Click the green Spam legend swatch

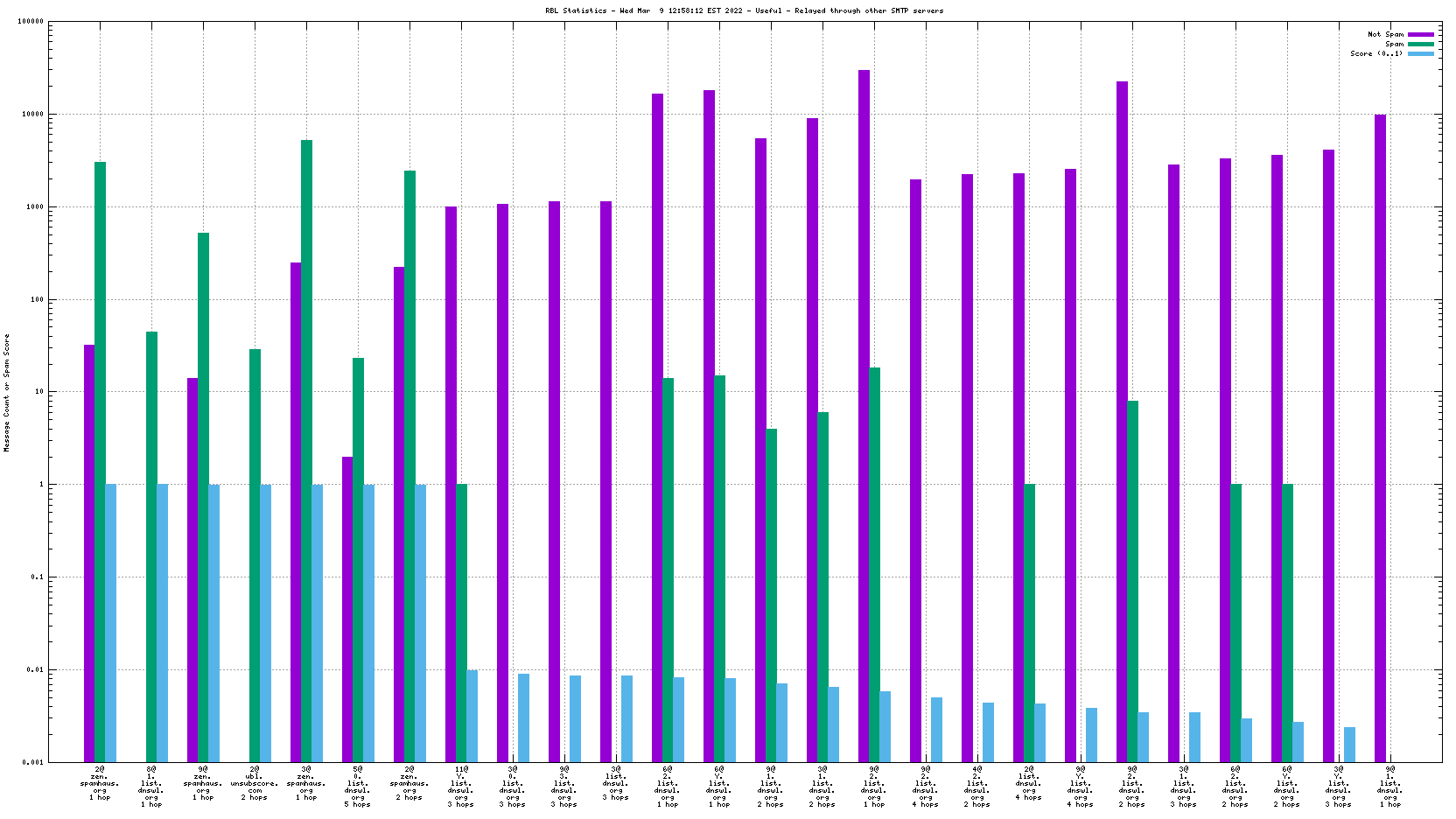[x=1420, y=44]
